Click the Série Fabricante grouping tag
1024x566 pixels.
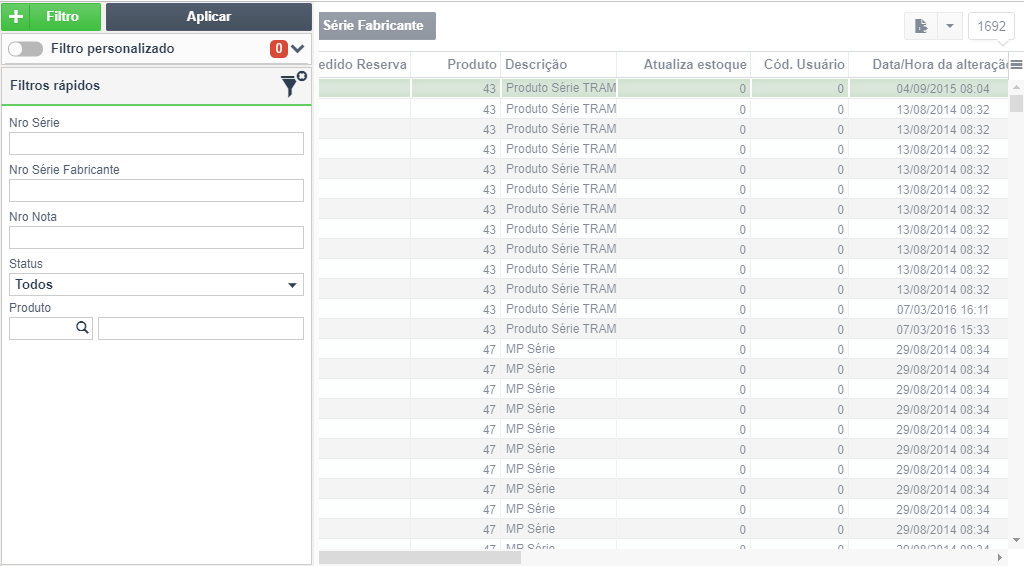coord(377,26)
